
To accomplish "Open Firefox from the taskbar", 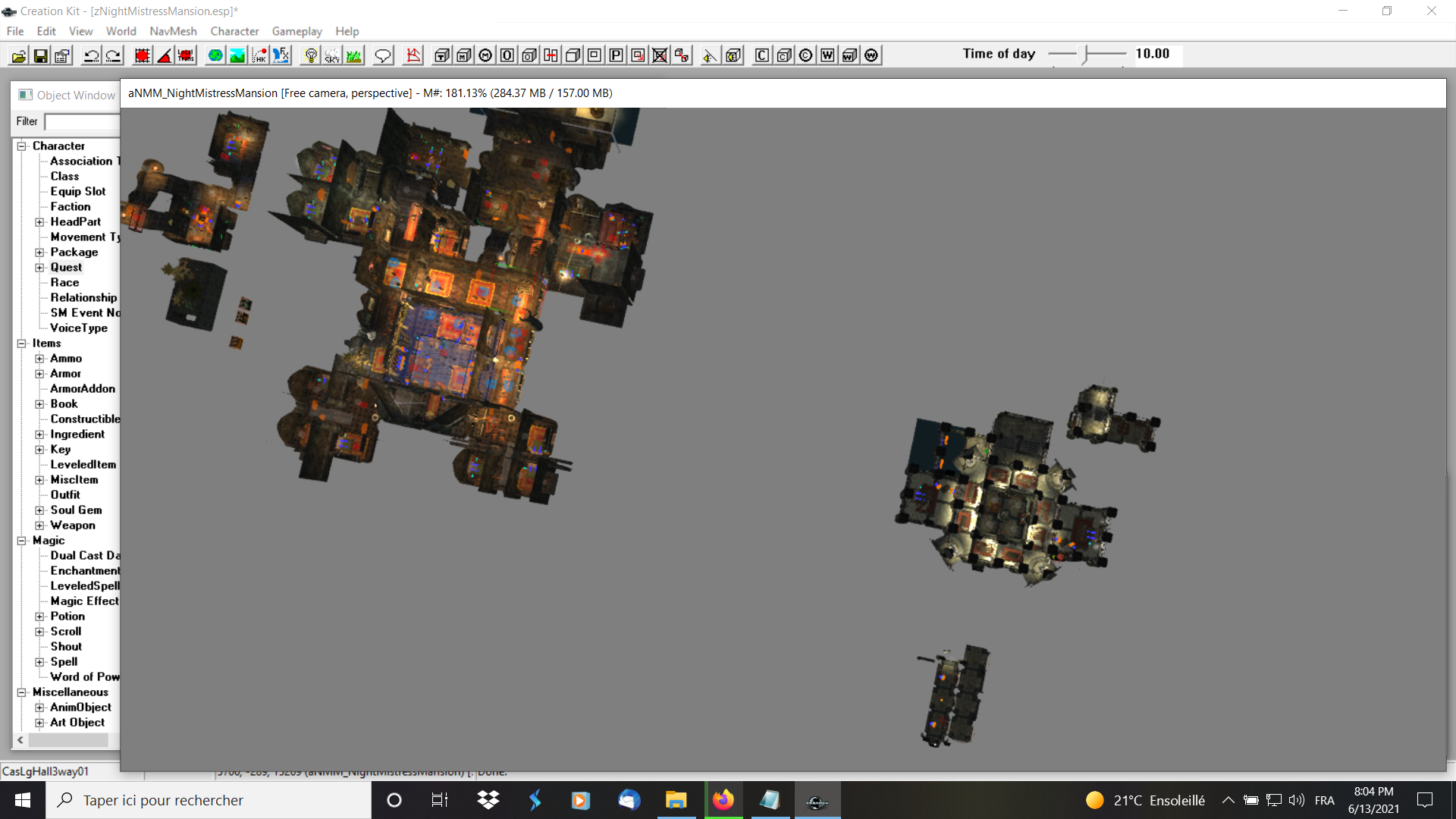I will [723, 800].
